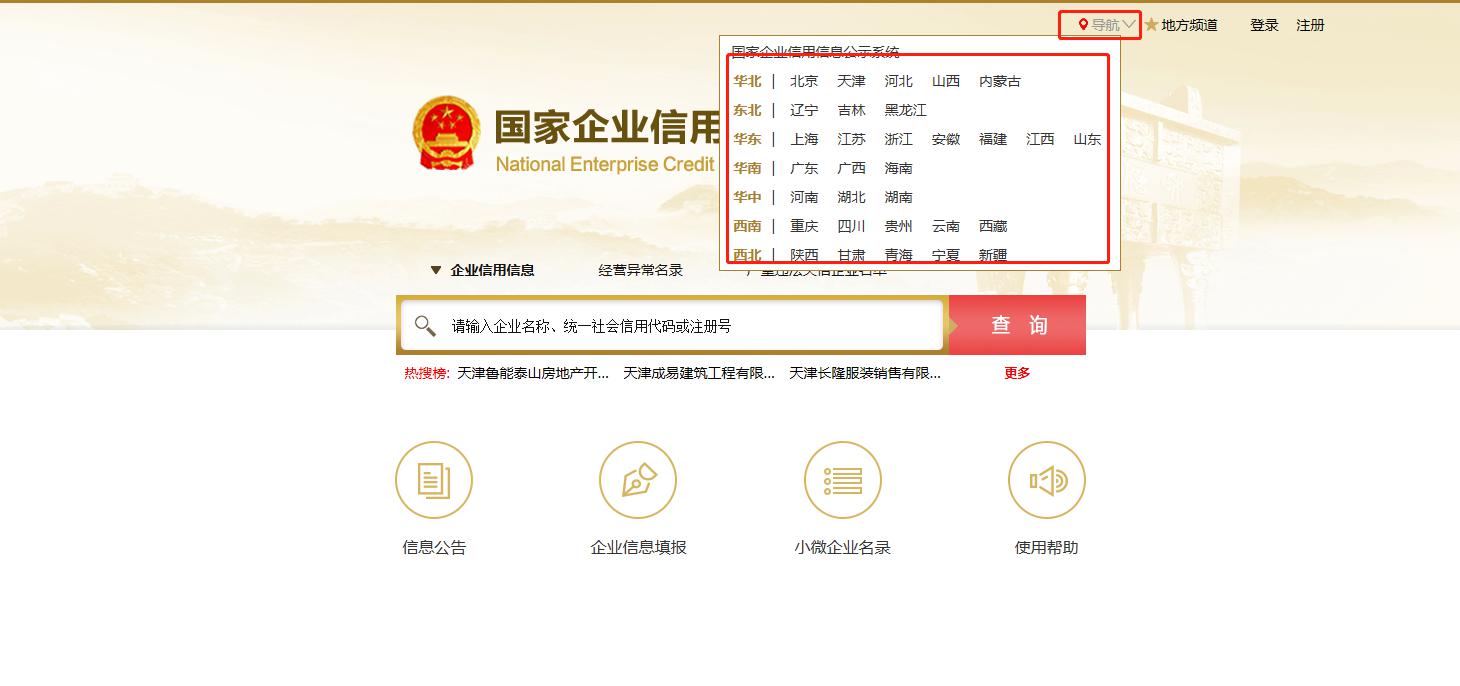Choose 北京 from the region list
The width and height of the screenshot is (1460, 686).
click(x=804, y=81)
